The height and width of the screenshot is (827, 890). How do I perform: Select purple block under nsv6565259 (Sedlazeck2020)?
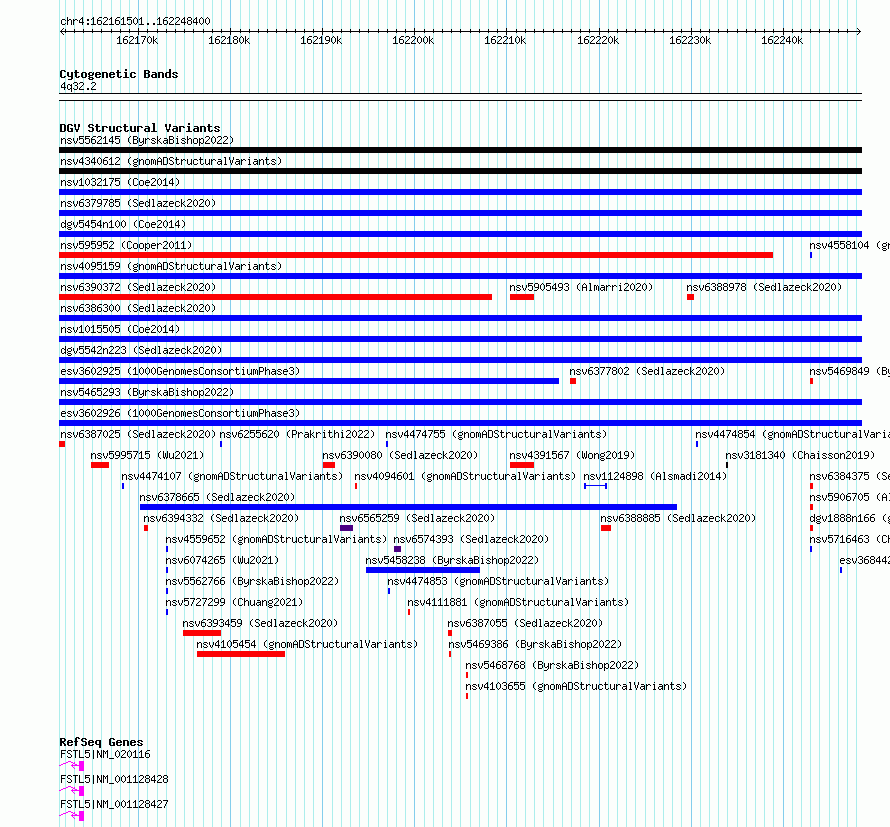[346, 528]
